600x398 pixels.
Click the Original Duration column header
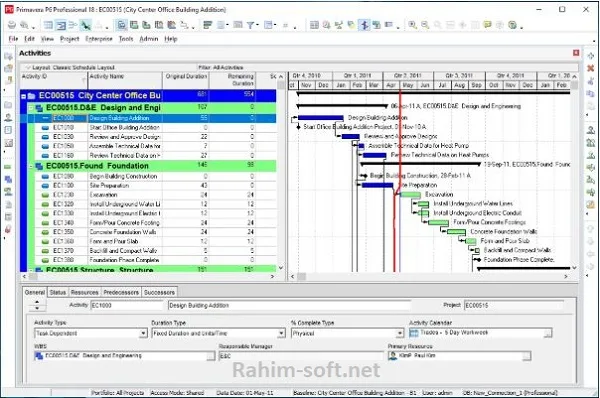[x=186, y=80]
